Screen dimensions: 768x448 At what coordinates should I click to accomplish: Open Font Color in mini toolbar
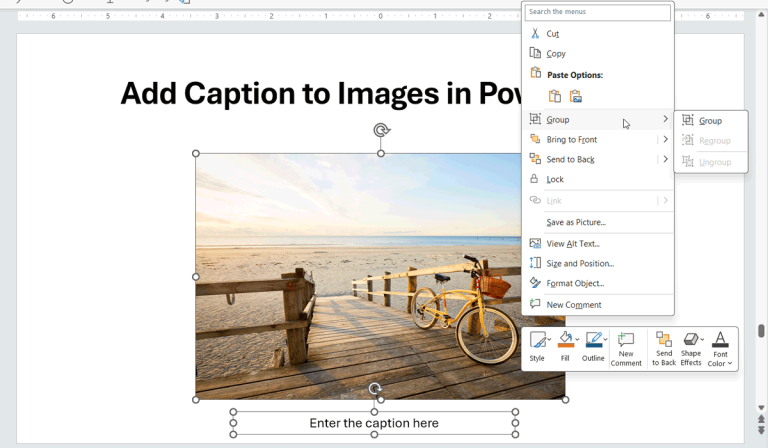coord(720,349)
